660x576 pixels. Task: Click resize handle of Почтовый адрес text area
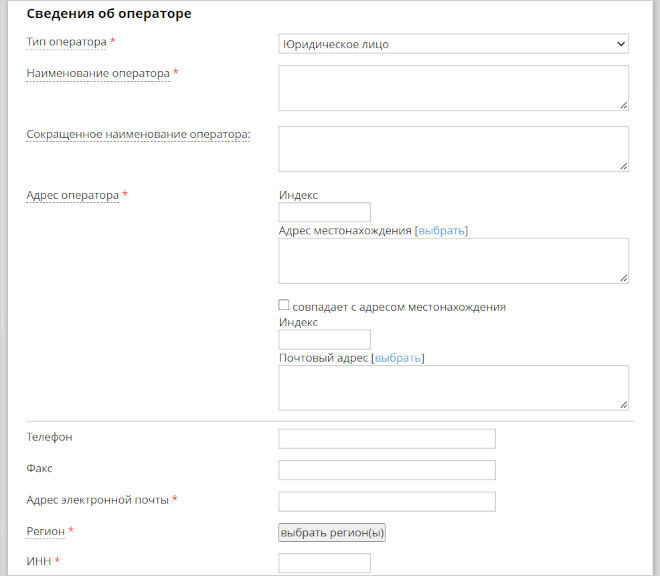623,404
